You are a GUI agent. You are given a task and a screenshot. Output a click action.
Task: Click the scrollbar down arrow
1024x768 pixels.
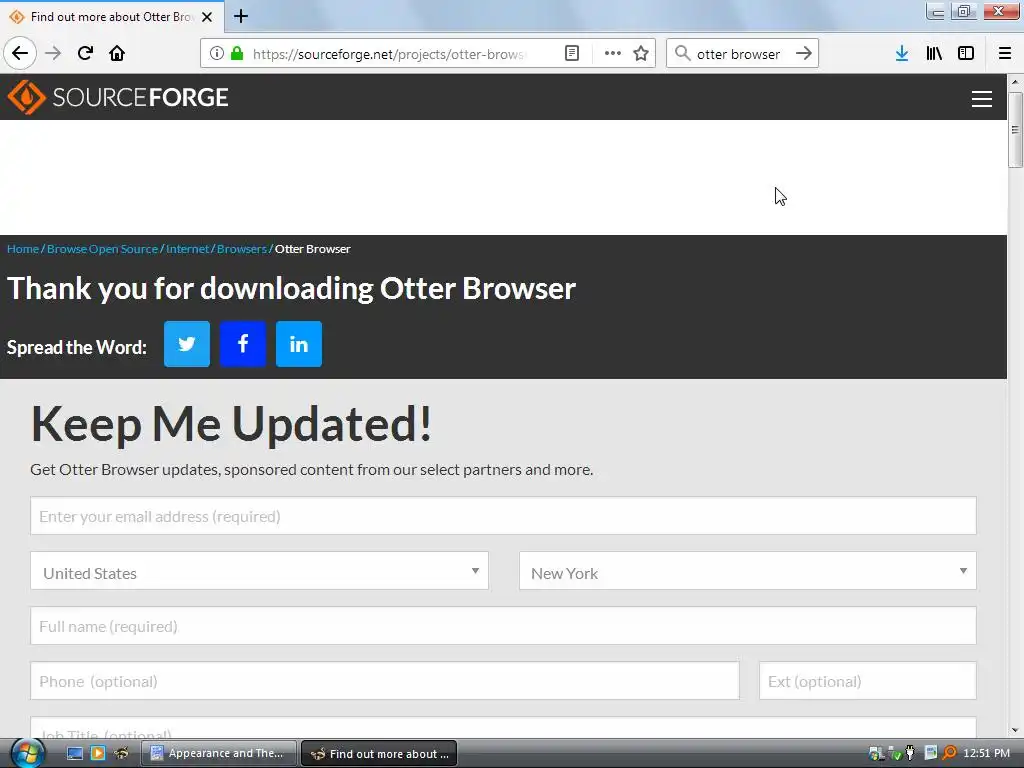pyautogui.click(x=1015, y=730)
